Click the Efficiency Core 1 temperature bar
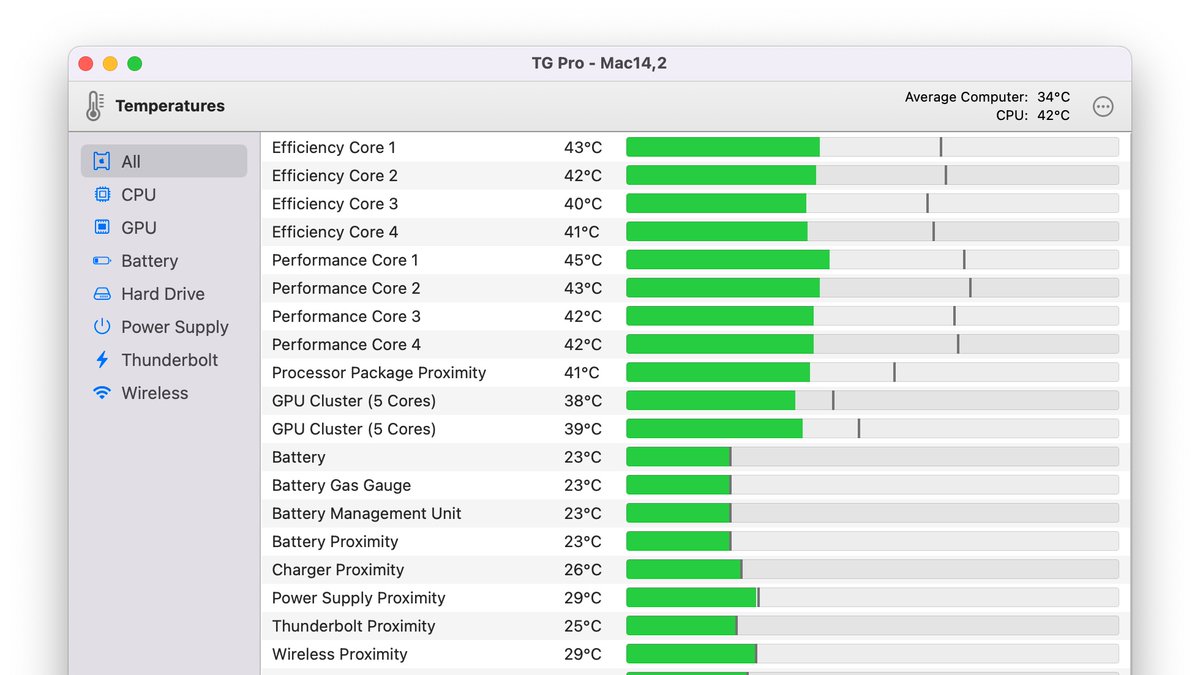This screenshot has width=1200, height=675. click(872, 147)
